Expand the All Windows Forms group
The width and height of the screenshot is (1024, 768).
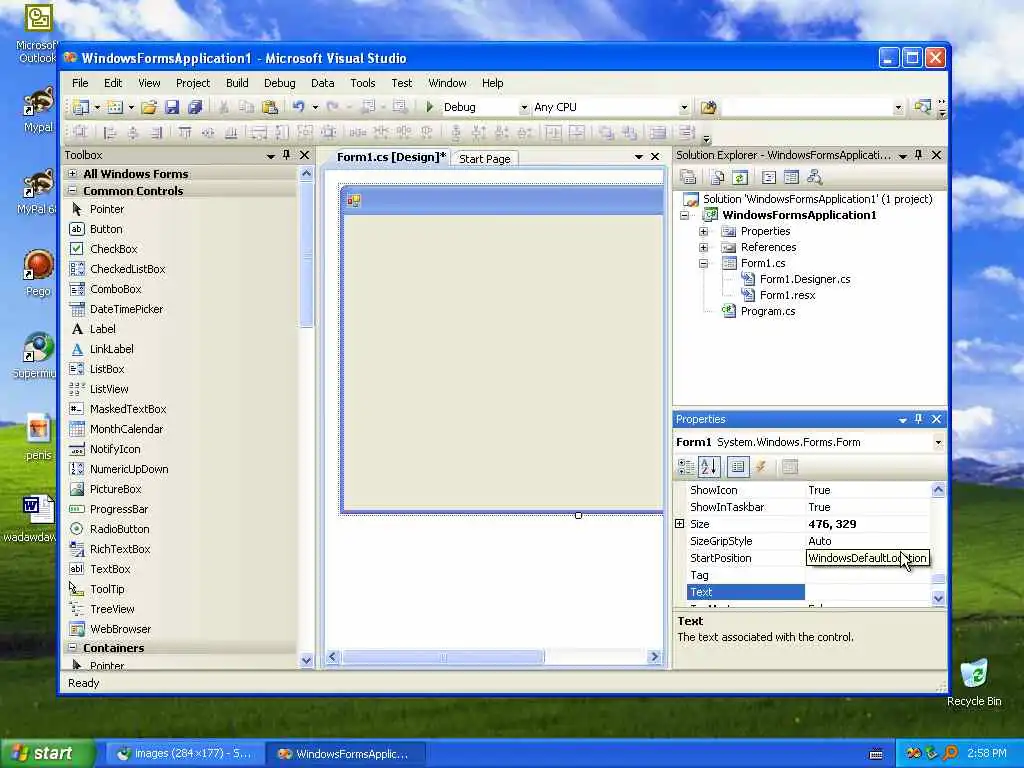click(72, 174)
